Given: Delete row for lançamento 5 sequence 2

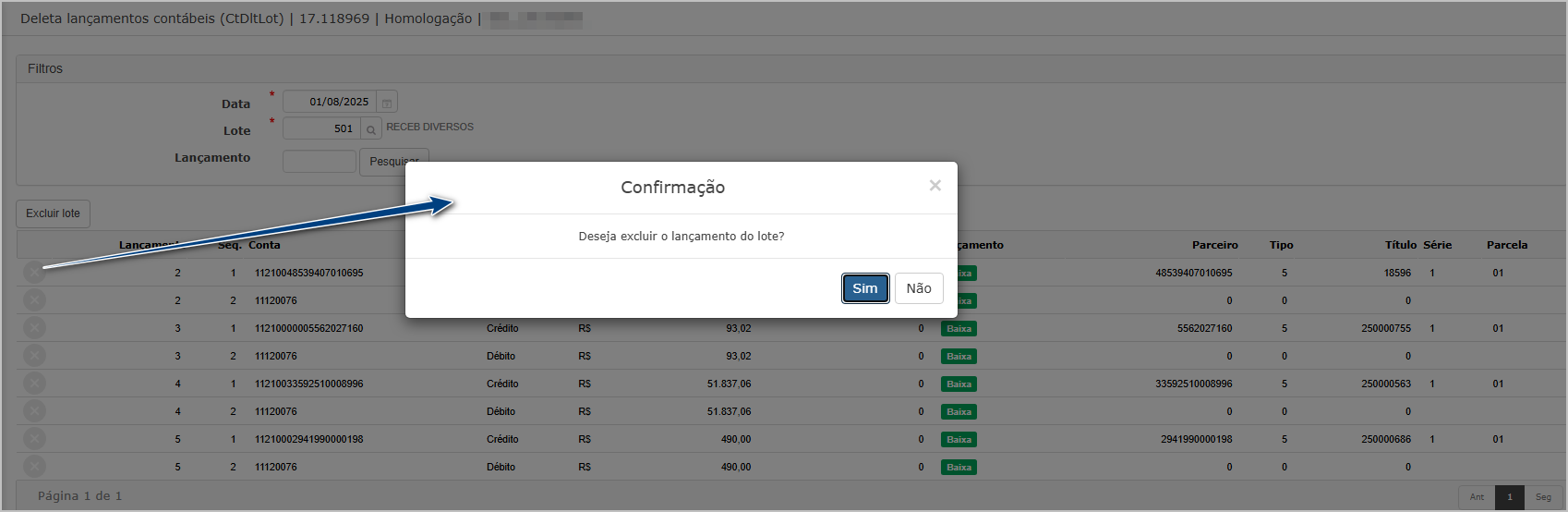Looking at the screenshot, I should click(34, 467).
